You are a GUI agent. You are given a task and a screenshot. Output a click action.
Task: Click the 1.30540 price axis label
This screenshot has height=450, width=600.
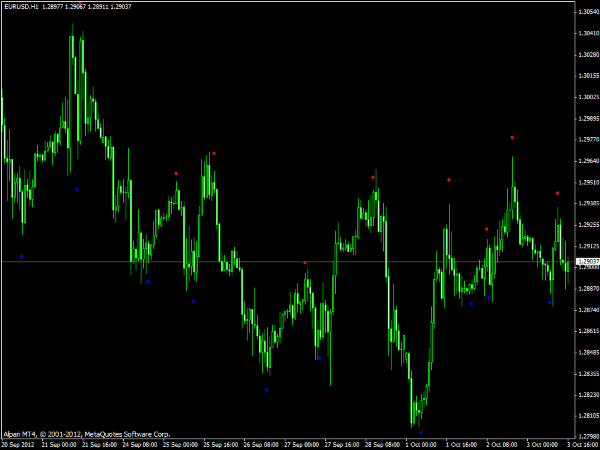pyautogui.click(x=589, y=12)
